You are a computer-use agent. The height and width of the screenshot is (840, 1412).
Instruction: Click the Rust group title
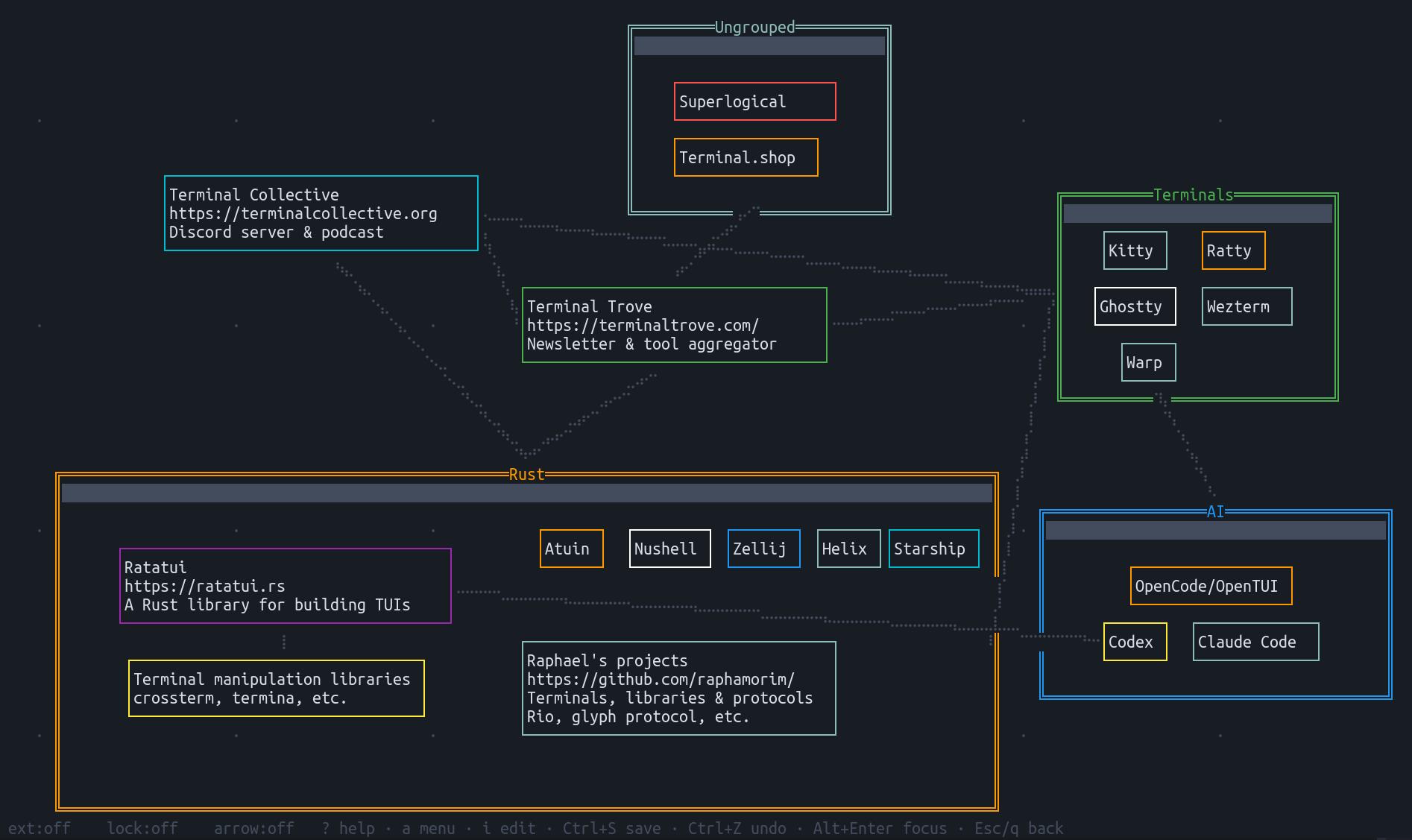526,474
